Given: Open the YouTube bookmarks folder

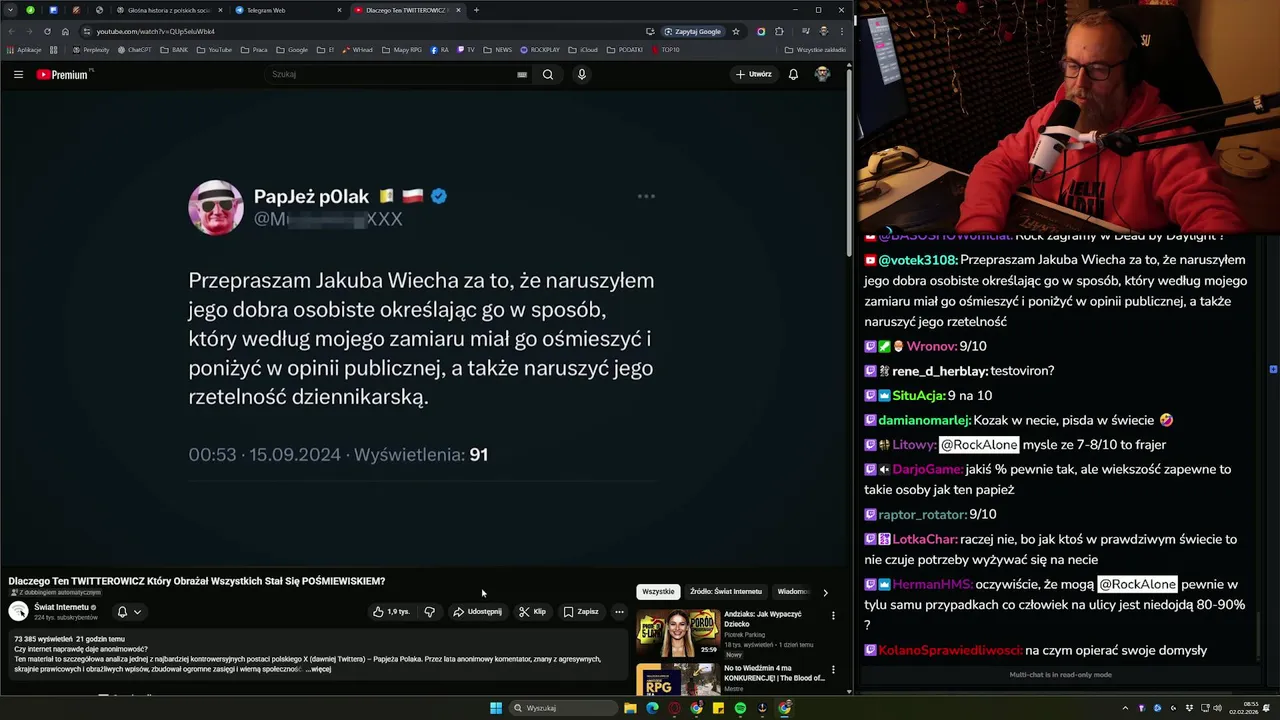Looking at the screenshot, I should [214, 49].
